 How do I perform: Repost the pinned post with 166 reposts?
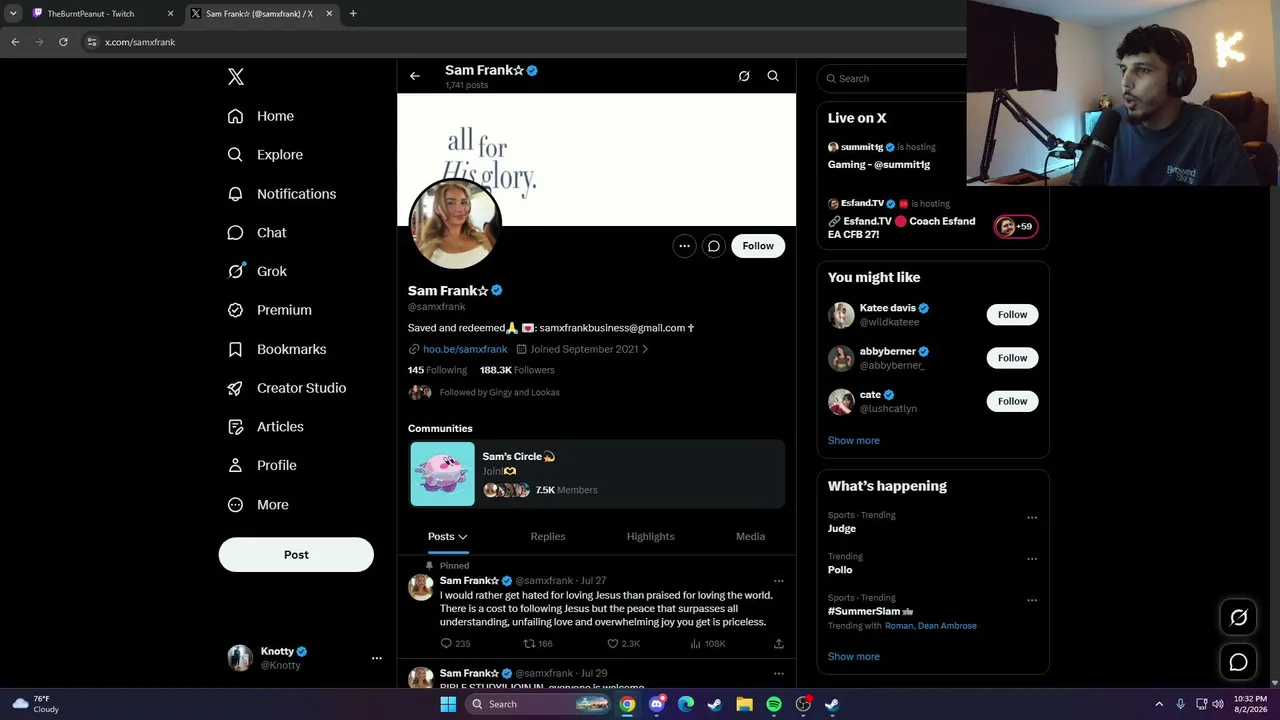(538, 644)
